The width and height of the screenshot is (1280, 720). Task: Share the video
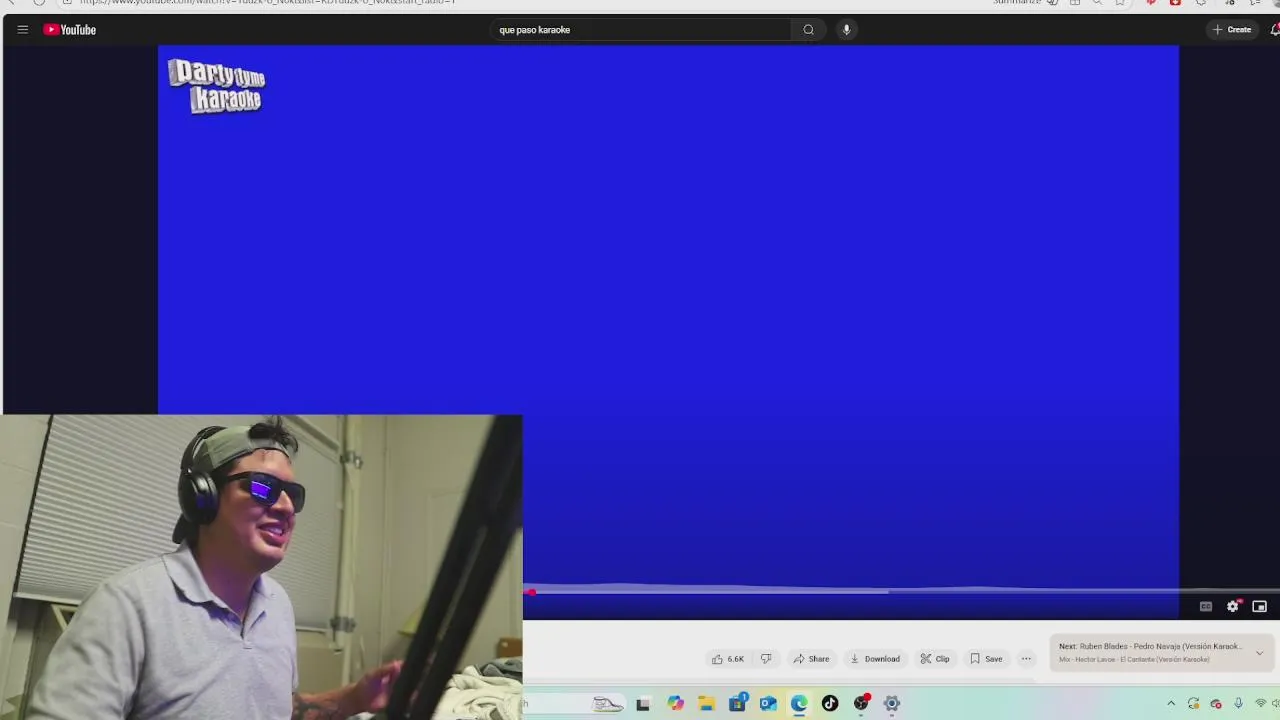click(811, 659)
